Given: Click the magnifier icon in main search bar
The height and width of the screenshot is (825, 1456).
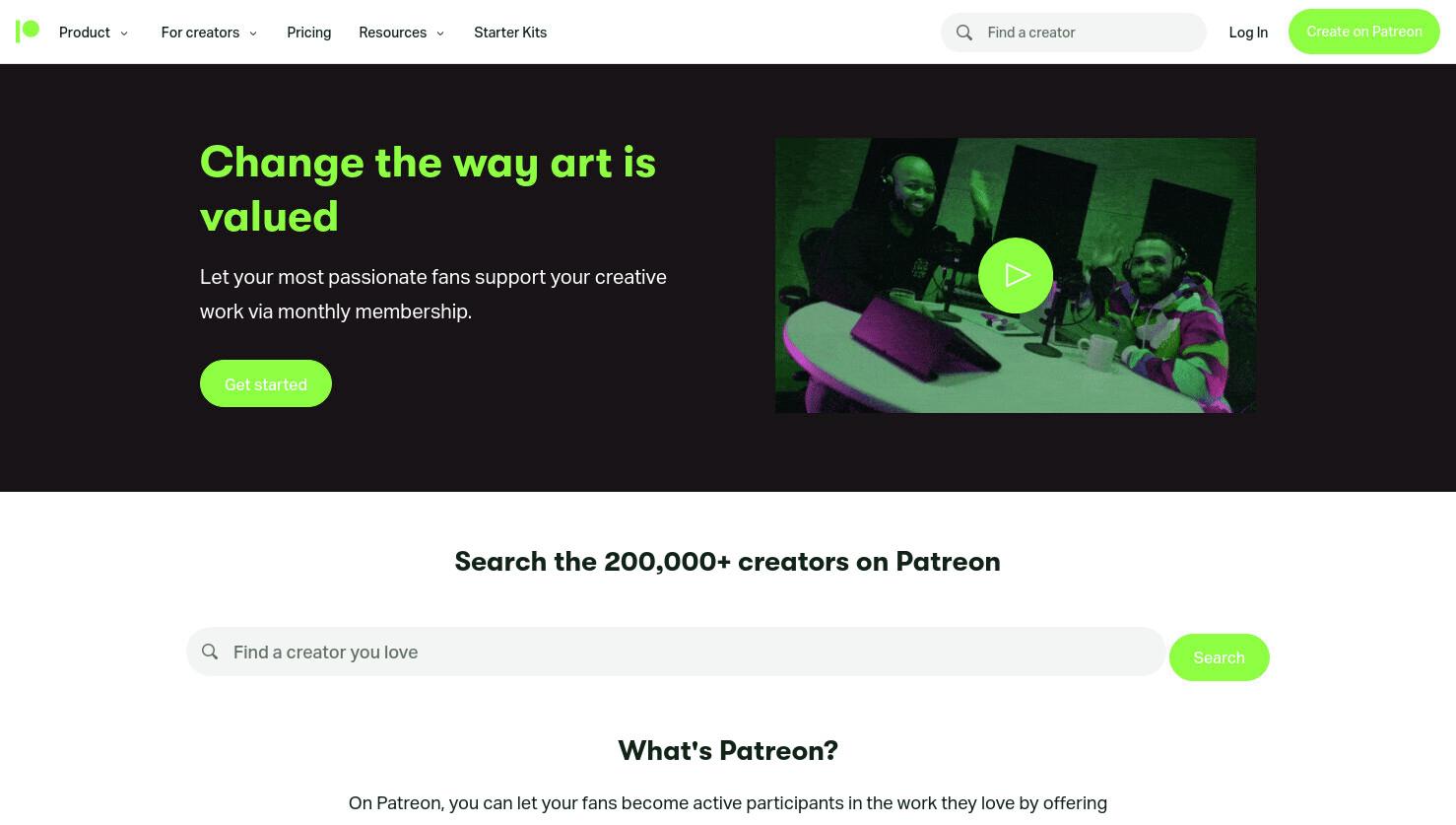Looking at the screenshot, I should (210, 652).
